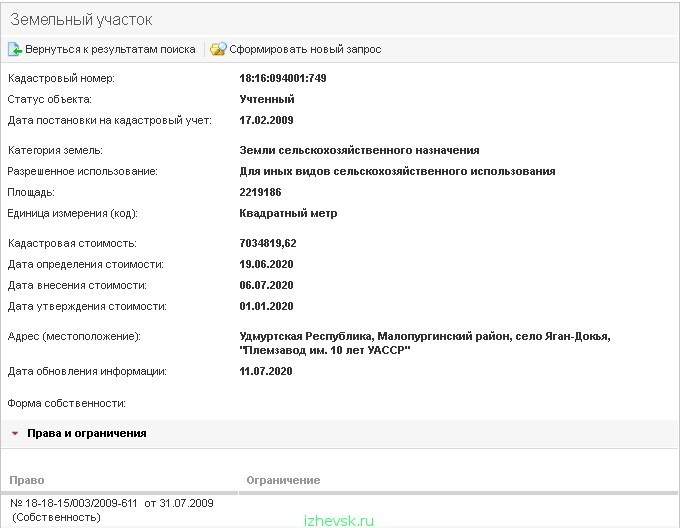This screenshot has height=528, width=681.
Task: Click the 'Форма собственности' label
Action: pos(66,403)
